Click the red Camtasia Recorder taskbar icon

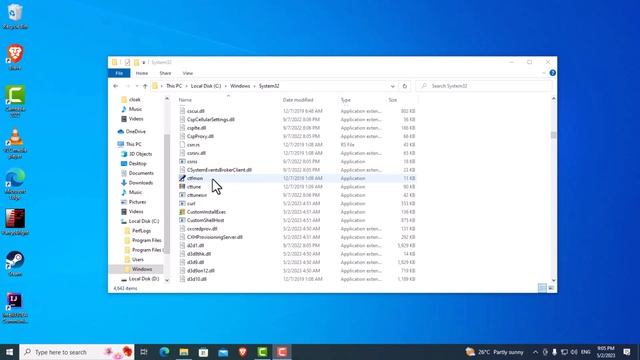[282, 352]
